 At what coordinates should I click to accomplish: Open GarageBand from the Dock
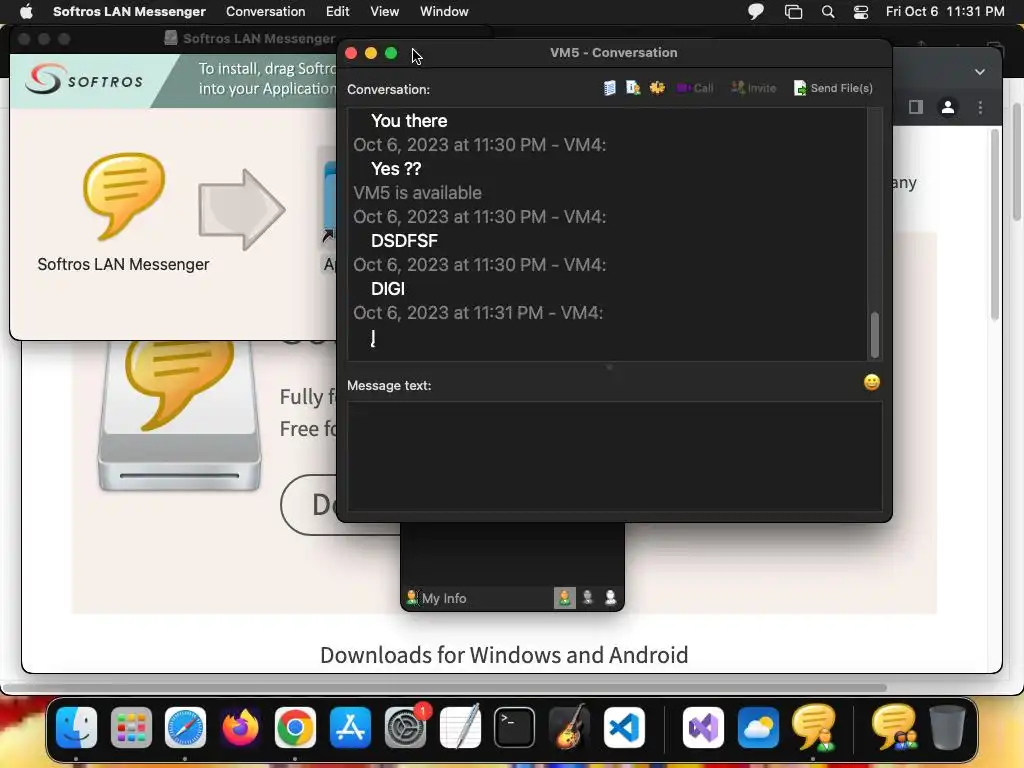click(569, 727)
